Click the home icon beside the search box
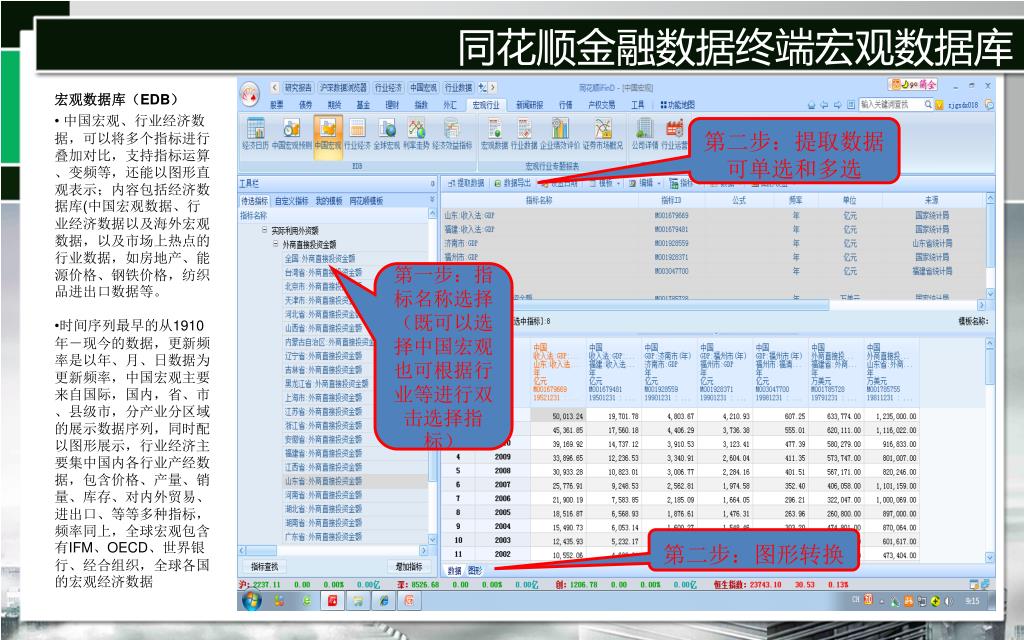This screenshot has width=1024, height=640. click(812, 104)
